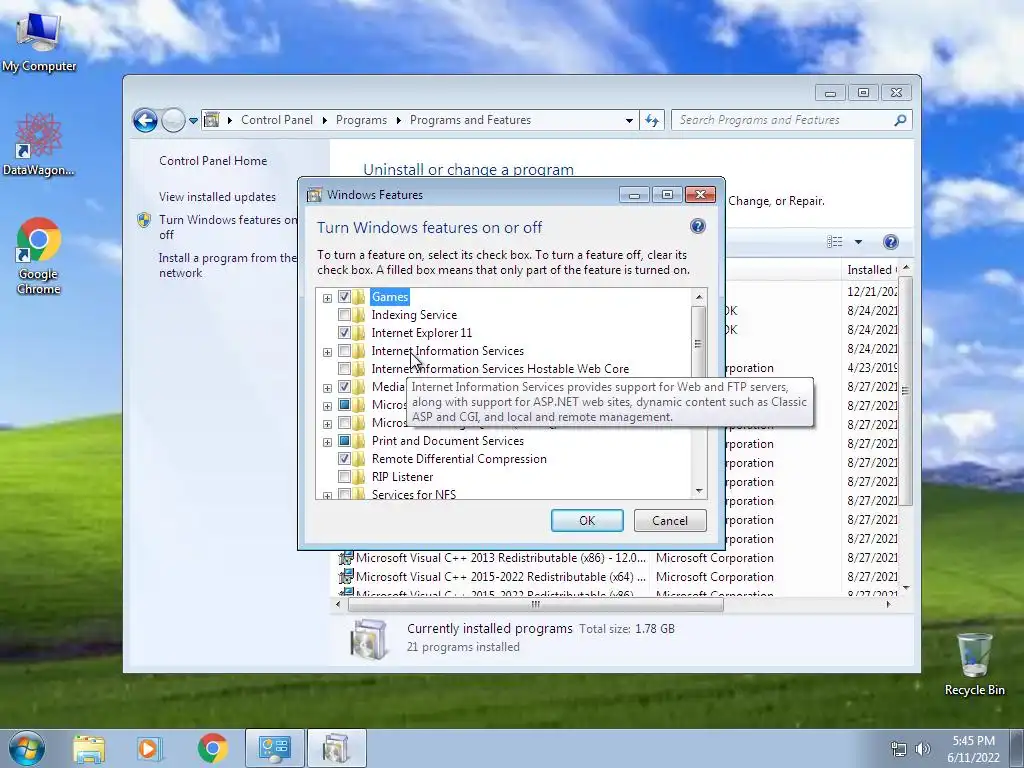Viewport: 1024px width, 768px height.
Task: Toggle Media Features checkbox
Action: click(344, 387)
